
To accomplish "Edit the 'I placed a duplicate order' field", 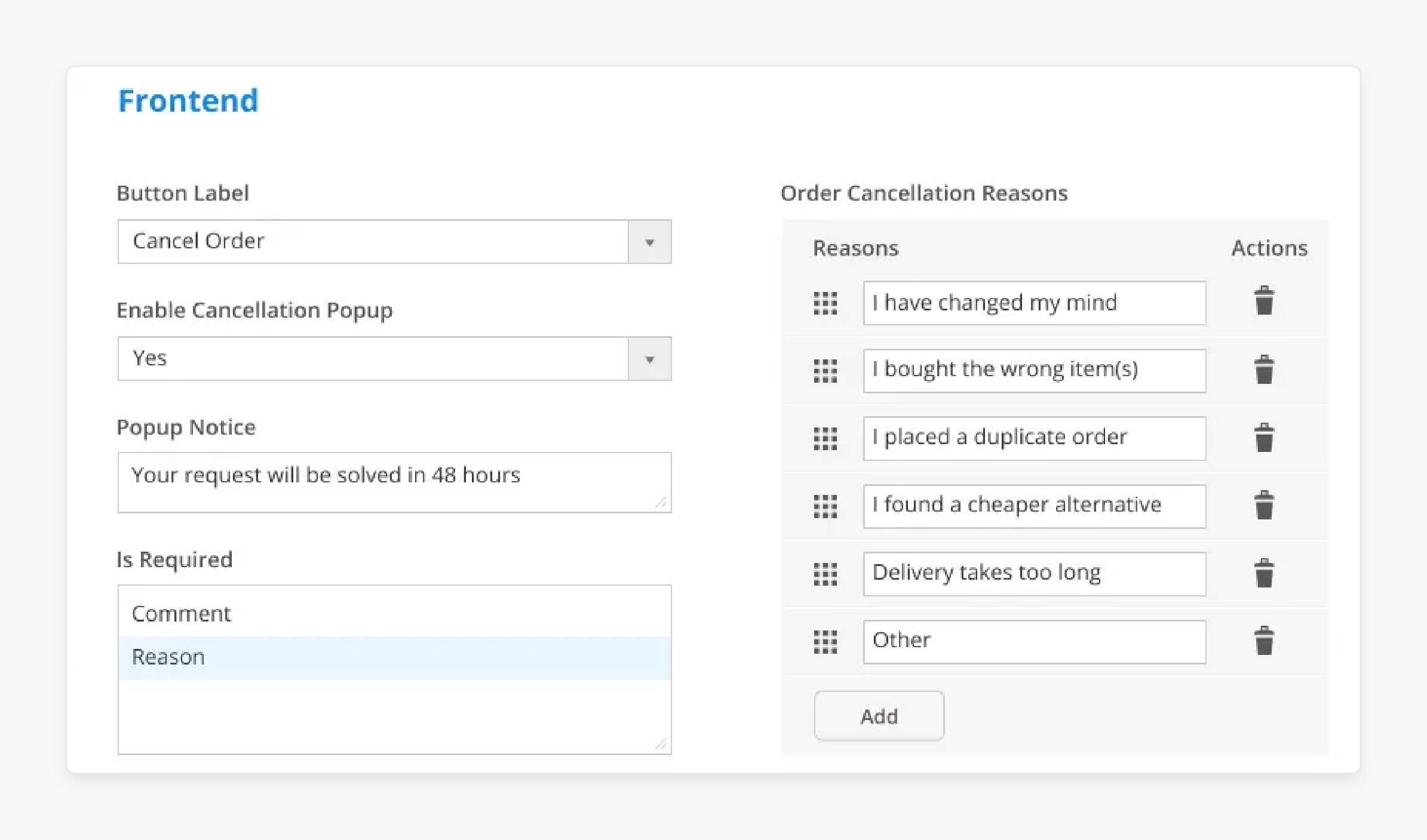I will pos(1035,439).
